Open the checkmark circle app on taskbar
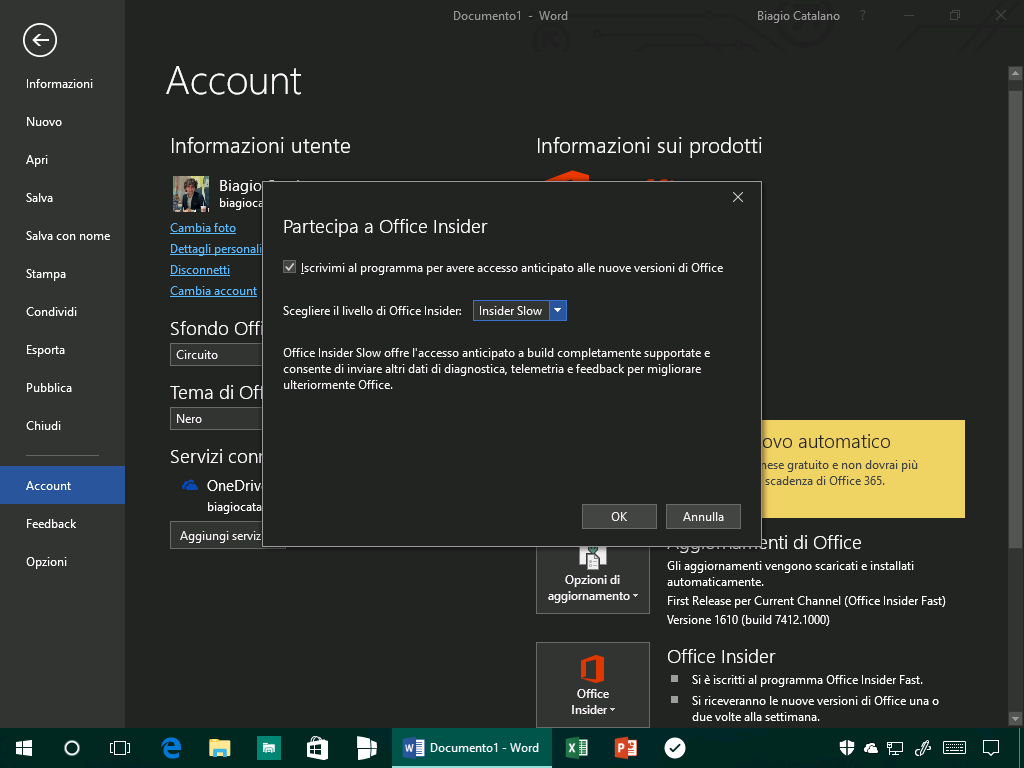The image size is (1024, 768). [675, 748]
